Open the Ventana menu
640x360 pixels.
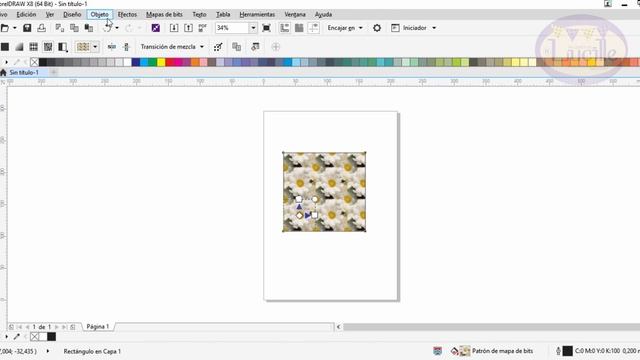(x=295, y=14)
